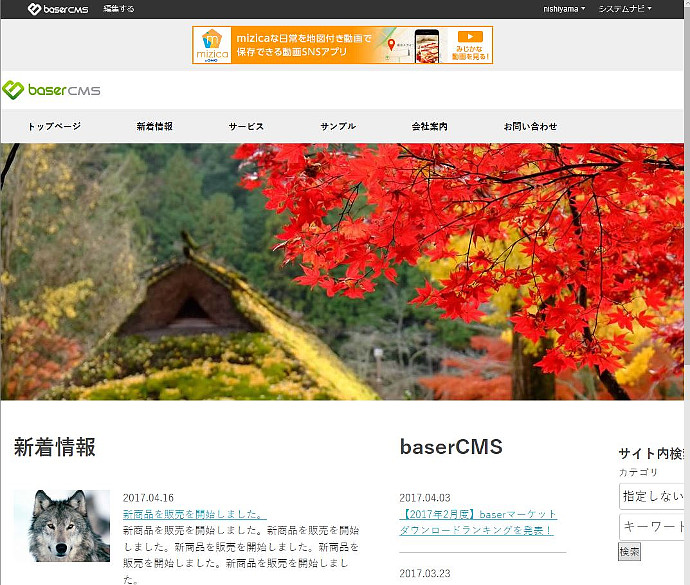
Task: Open the カテゴリ category select box
Action: tap(653, 495)
